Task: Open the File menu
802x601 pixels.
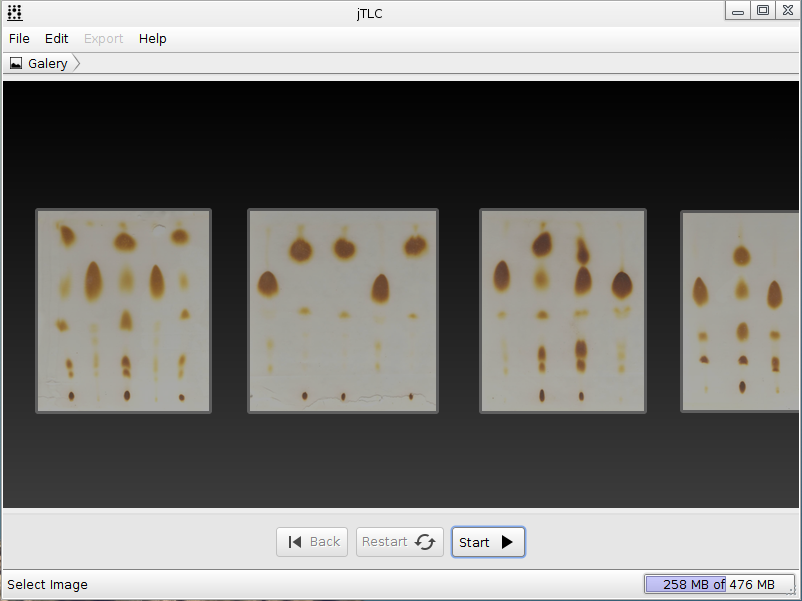Action: click(19, 39)
